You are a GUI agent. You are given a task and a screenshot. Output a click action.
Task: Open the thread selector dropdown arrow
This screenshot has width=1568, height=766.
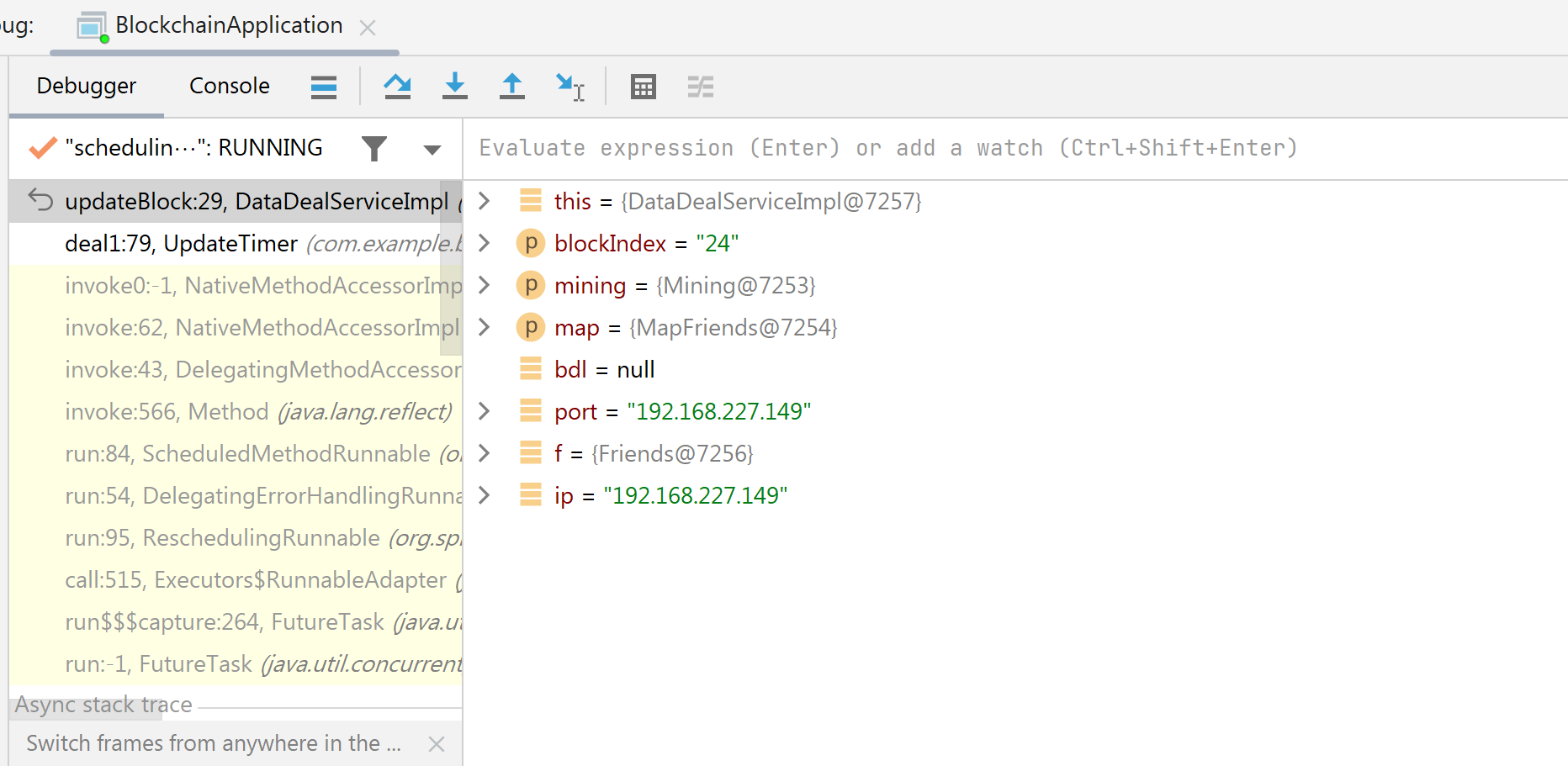[x=432, y=151]
